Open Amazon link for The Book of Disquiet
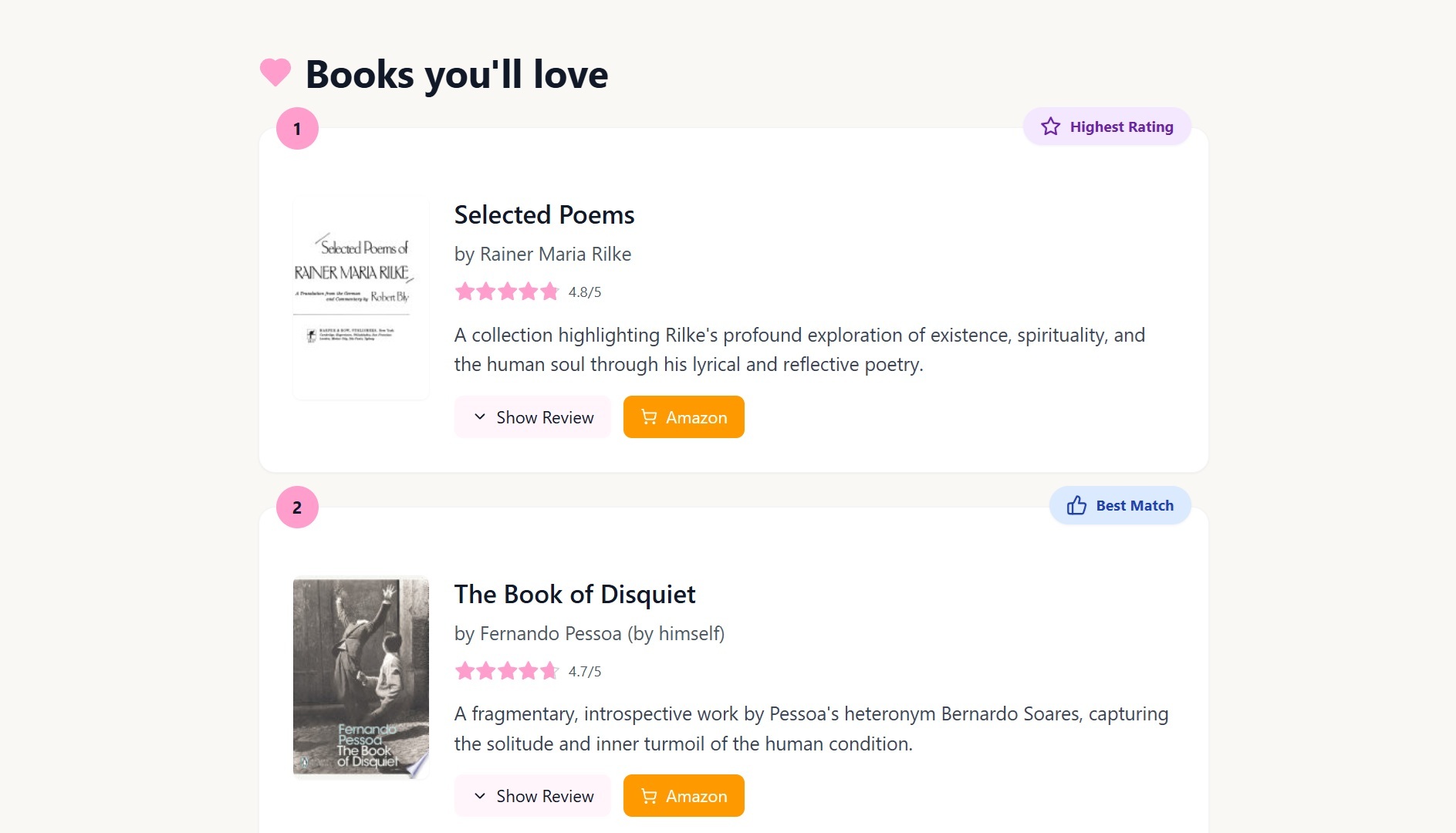 pos(684,796)
